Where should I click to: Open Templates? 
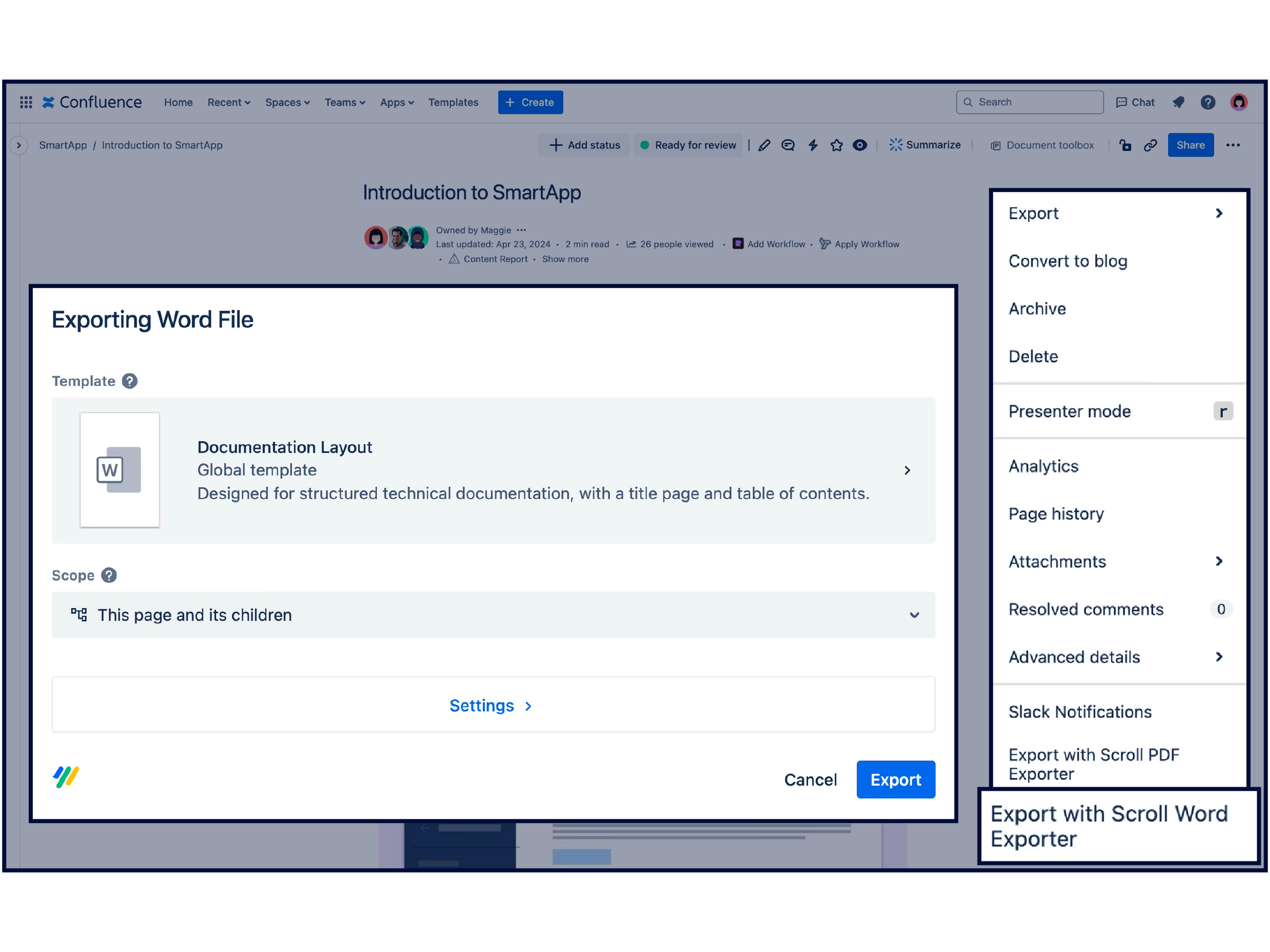pos(453,102)
